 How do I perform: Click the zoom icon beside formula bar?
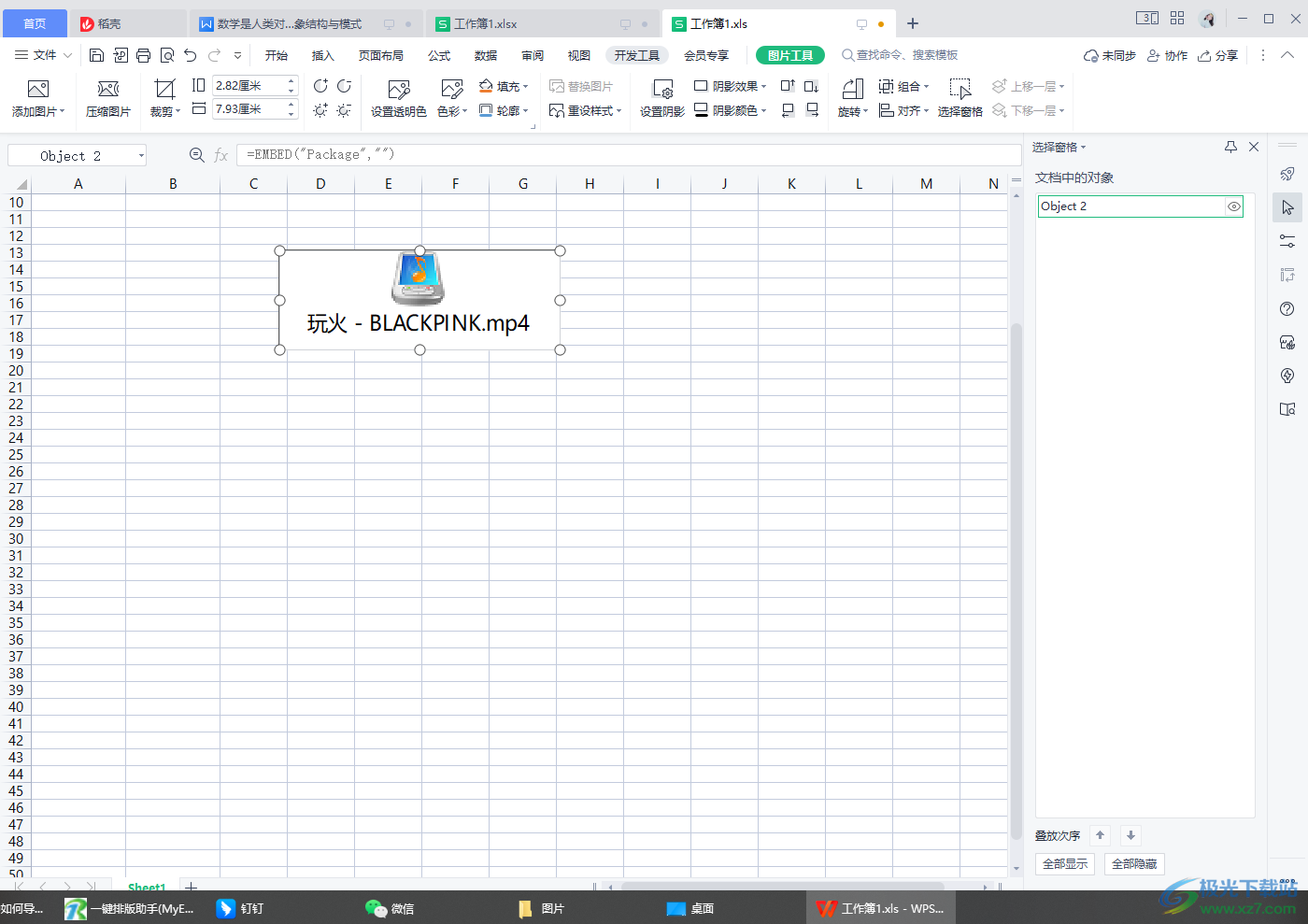click(x=196, y=155)
